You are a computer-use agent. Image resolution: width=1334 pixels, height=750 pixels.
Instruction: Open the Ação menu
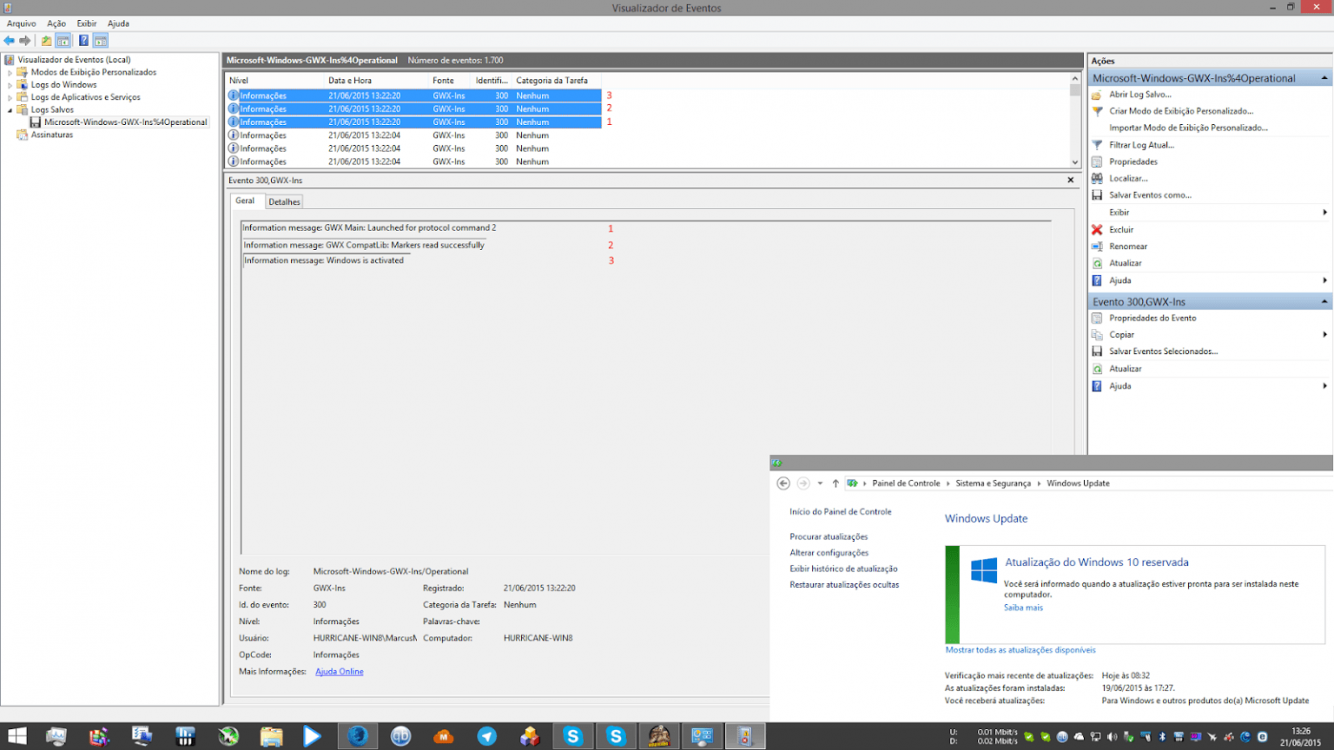coord(56,23)
